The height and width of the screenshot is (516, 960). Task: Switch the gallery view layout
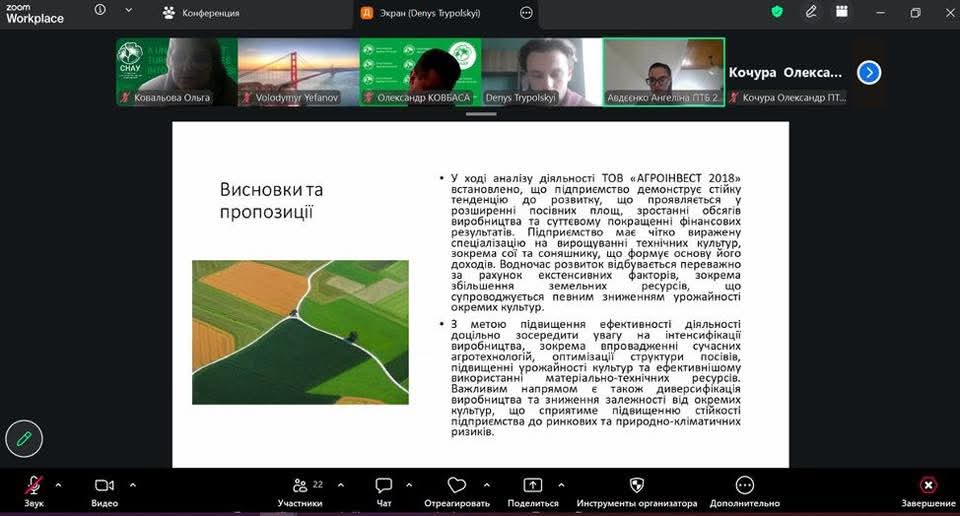(842, 12)
